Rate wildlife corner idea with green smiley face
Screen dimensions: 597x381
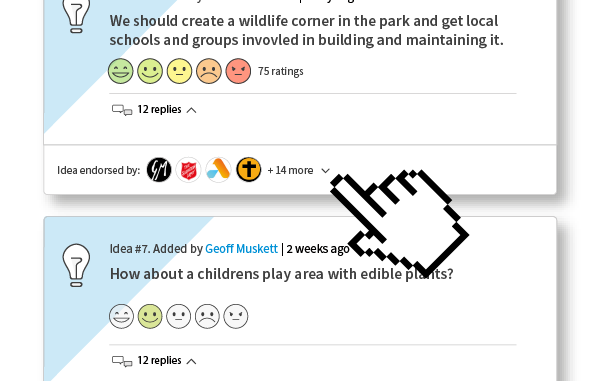[150, 71]
